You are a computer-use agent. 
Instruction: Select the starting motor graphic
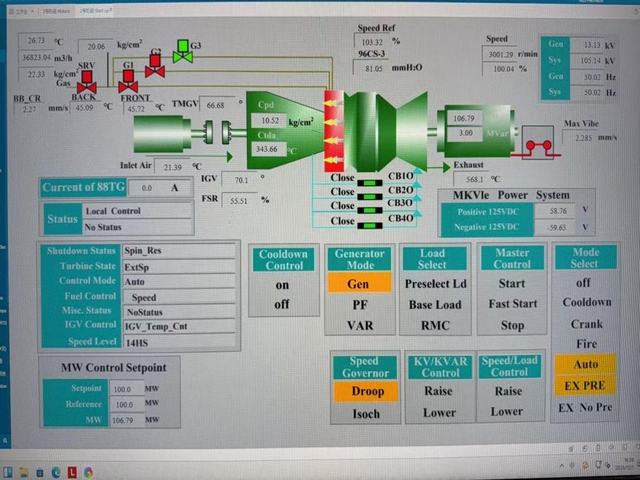tap(166, 131)
